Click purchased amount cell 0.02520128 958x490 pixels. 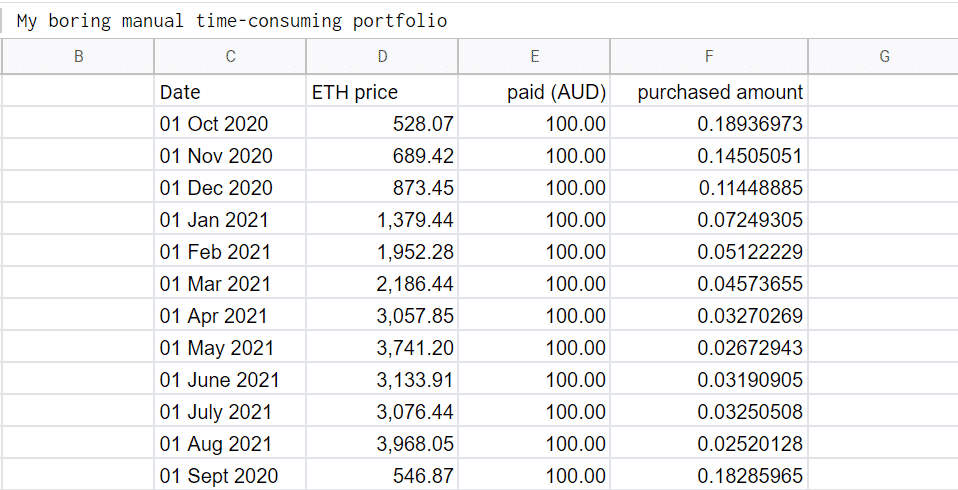[x=709, y=444]
